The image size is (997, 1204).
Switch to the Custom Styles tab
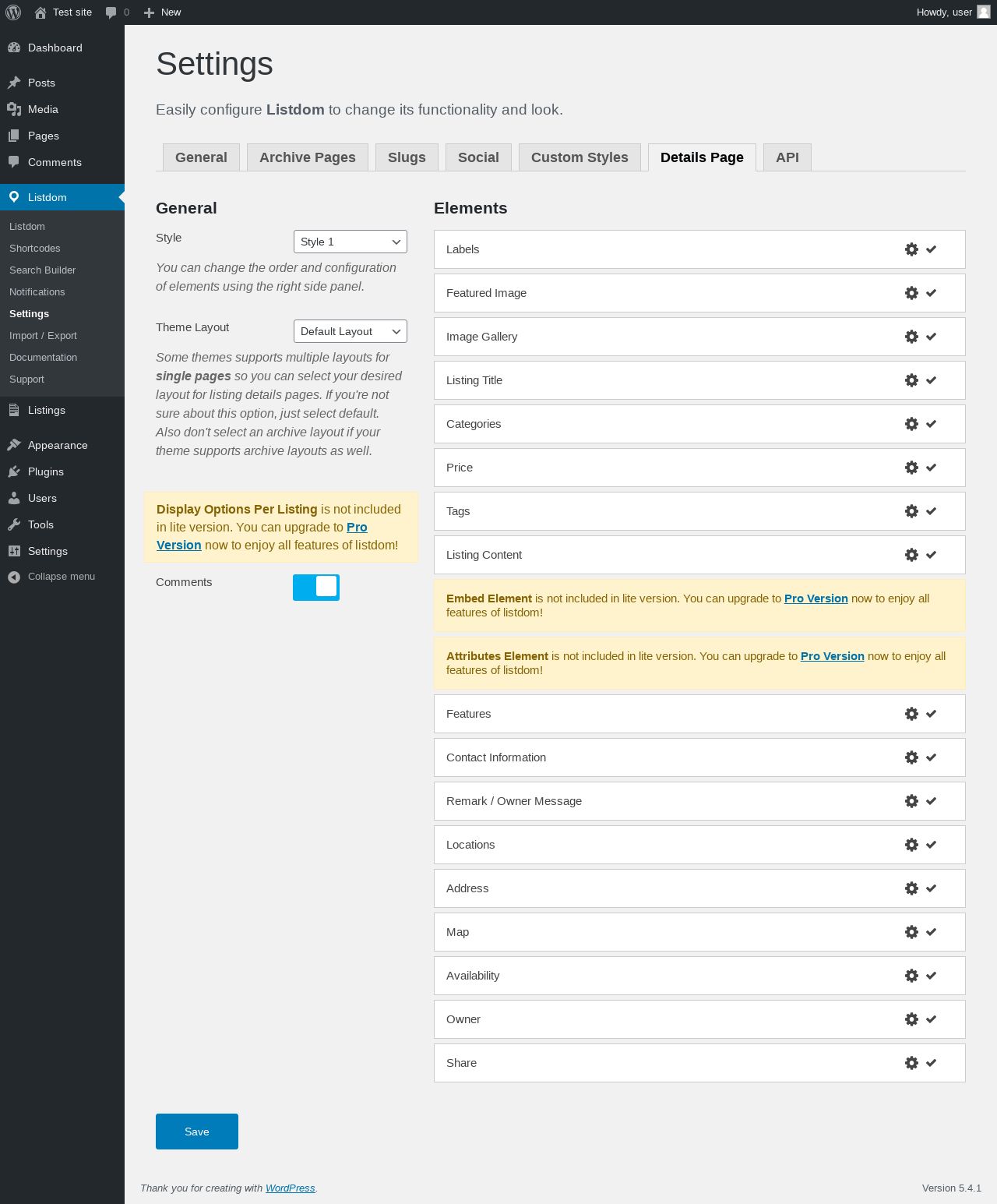pos(580,157)
